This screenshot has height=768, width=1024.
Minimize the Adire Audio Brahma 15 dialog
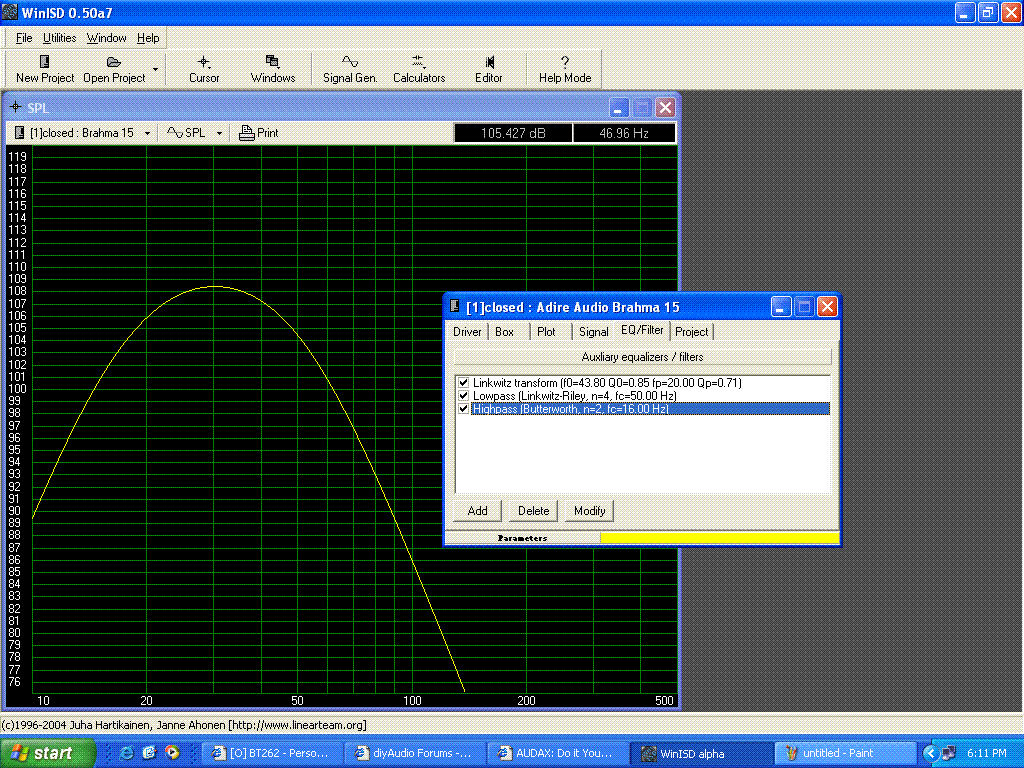click(x=781, y=306)
